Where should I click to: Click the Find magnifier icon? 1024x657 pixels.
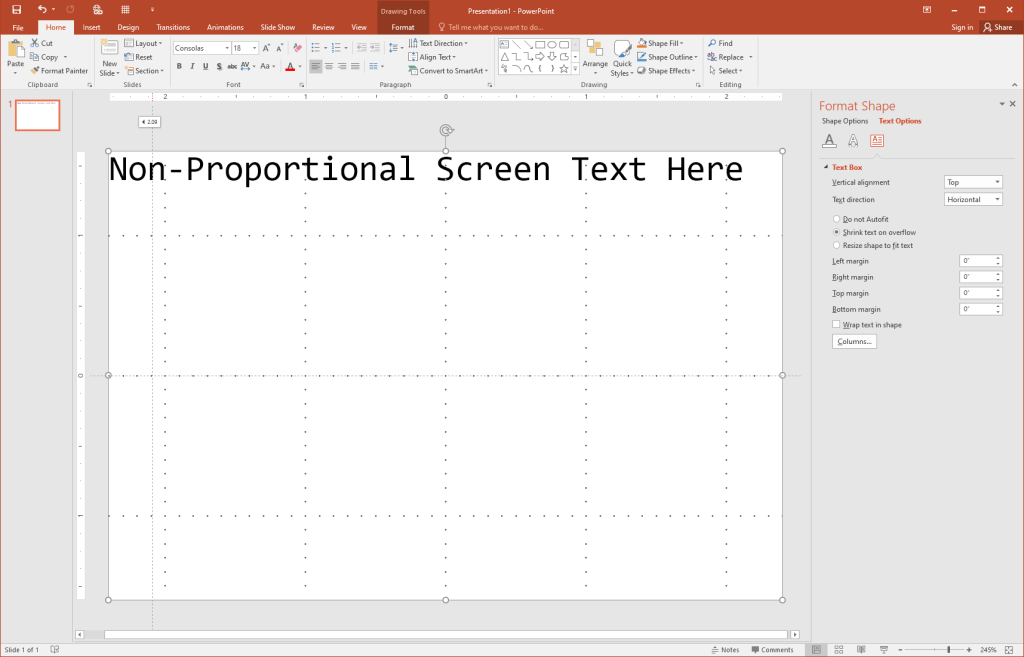click(x=711, y=44)
